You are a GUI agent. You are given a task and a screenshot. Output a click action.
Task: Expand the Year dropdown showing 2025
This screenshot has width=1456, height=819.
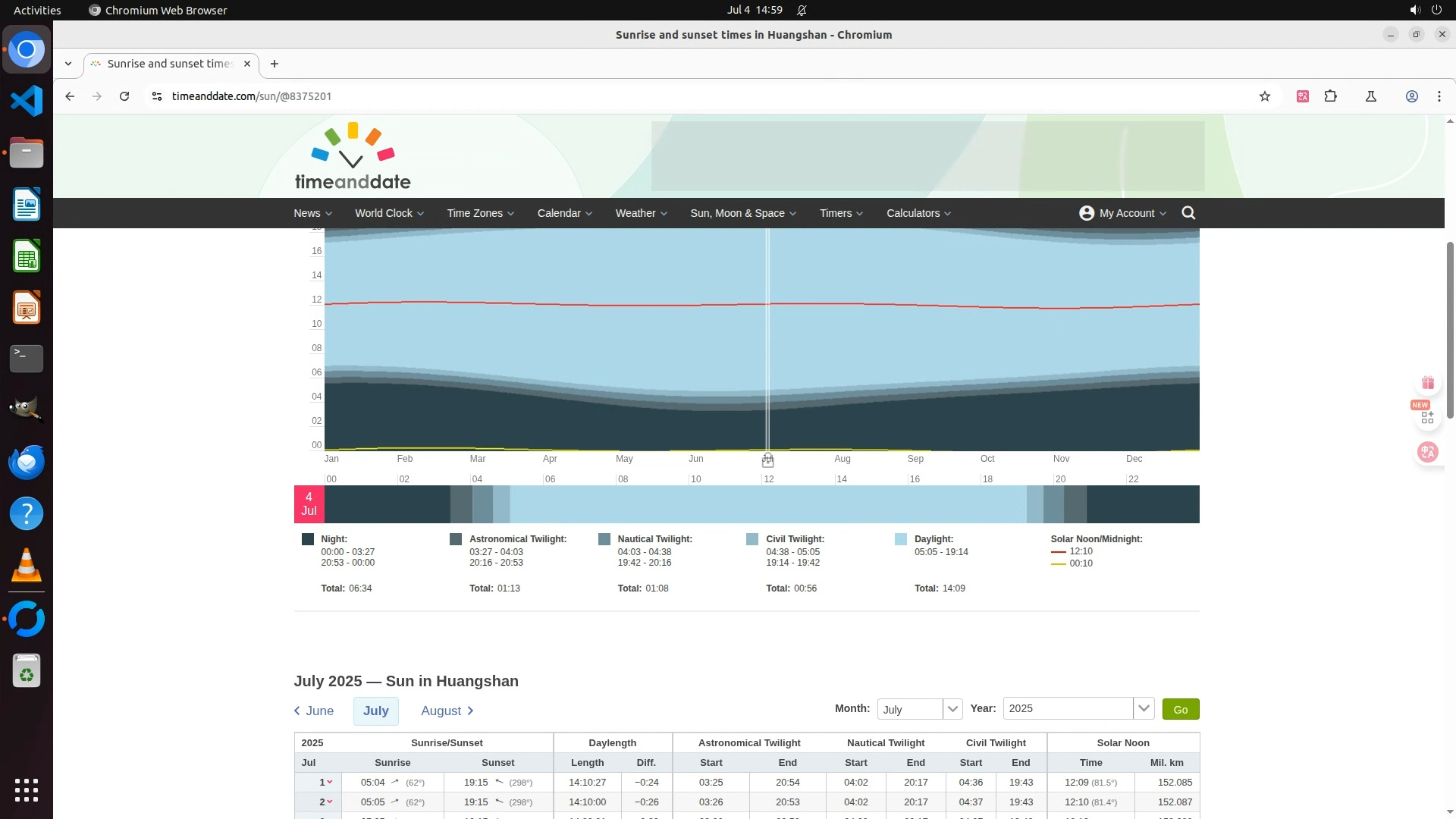(1143, 709)
